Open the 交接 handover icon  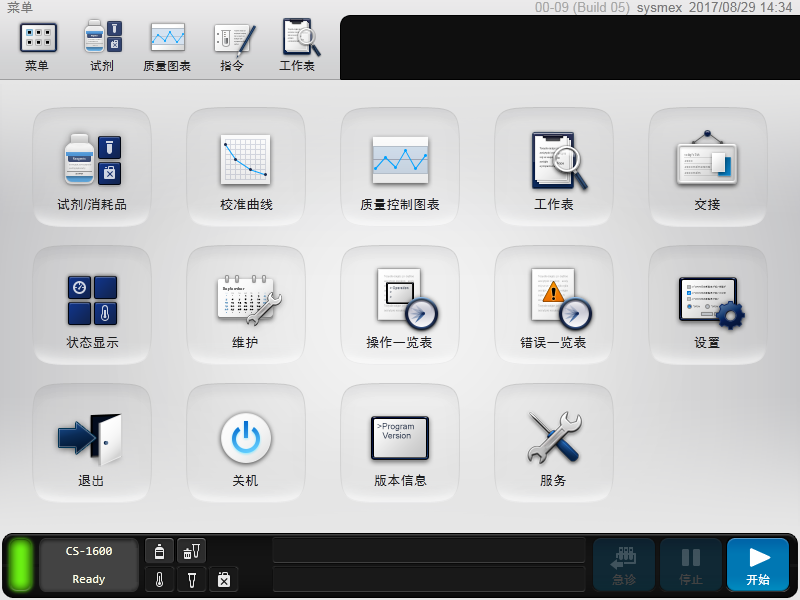pos(707,166)
